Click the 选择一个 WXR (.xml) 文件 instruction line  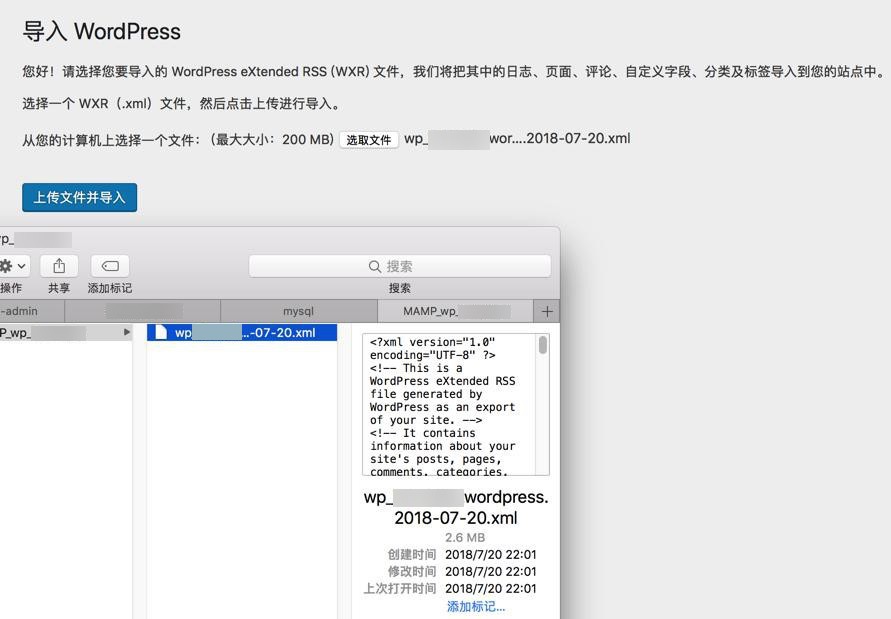181,103
